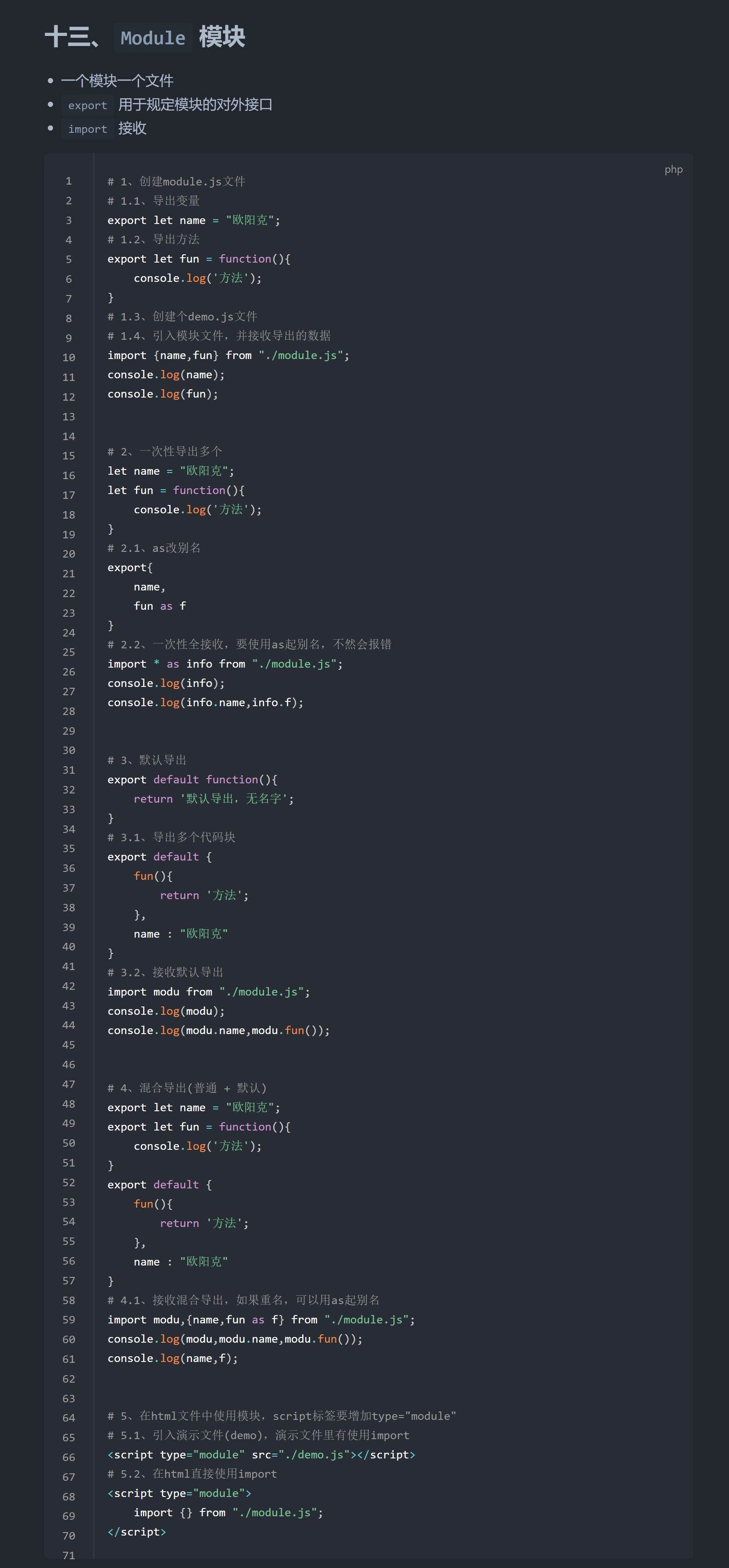Click the closing '</script>' tag line
This screenshot has width=729, height=1568.
coord(136,1532)
